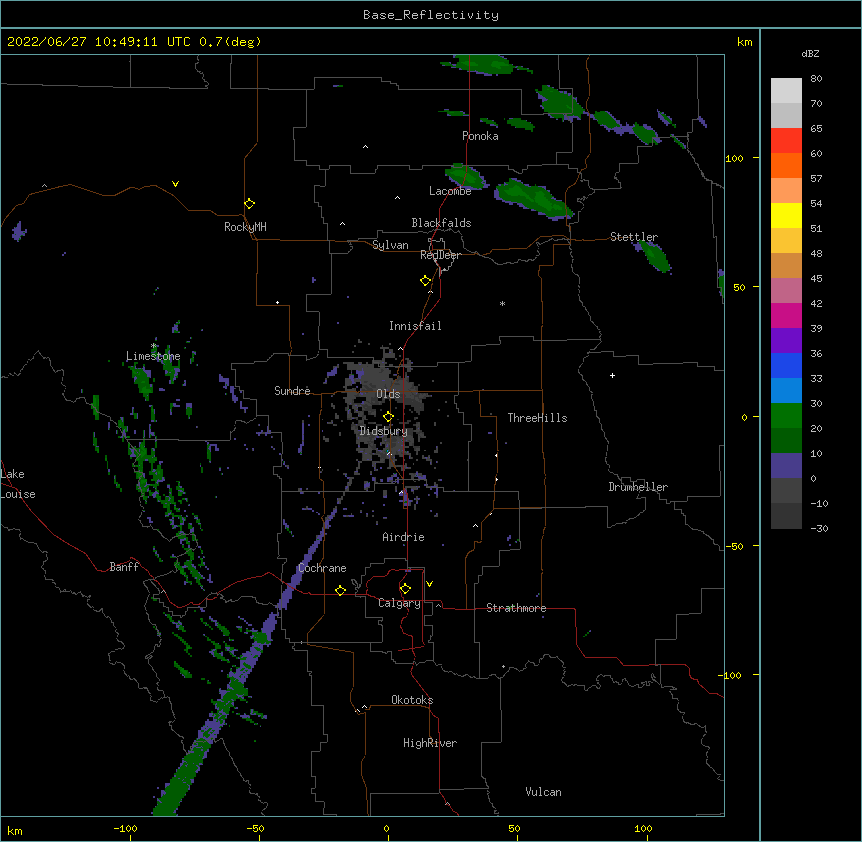Click the dBZ legend heading

[x=810, y=54]
